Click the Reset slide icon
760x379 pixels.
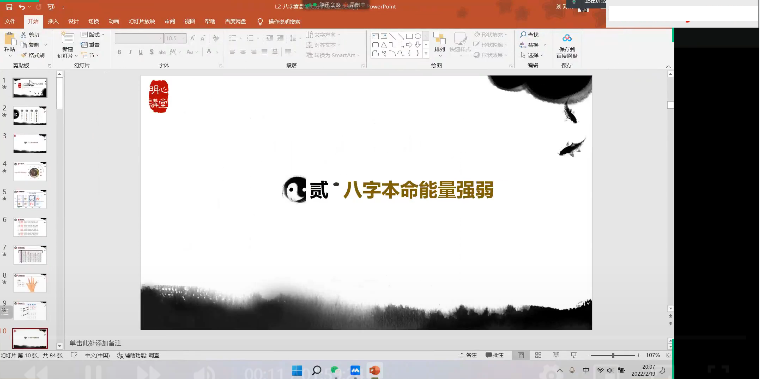(x=84, y=45)
